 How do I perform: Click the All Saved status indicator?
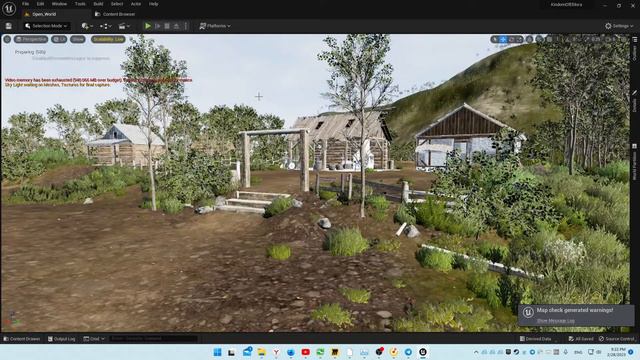581,339
